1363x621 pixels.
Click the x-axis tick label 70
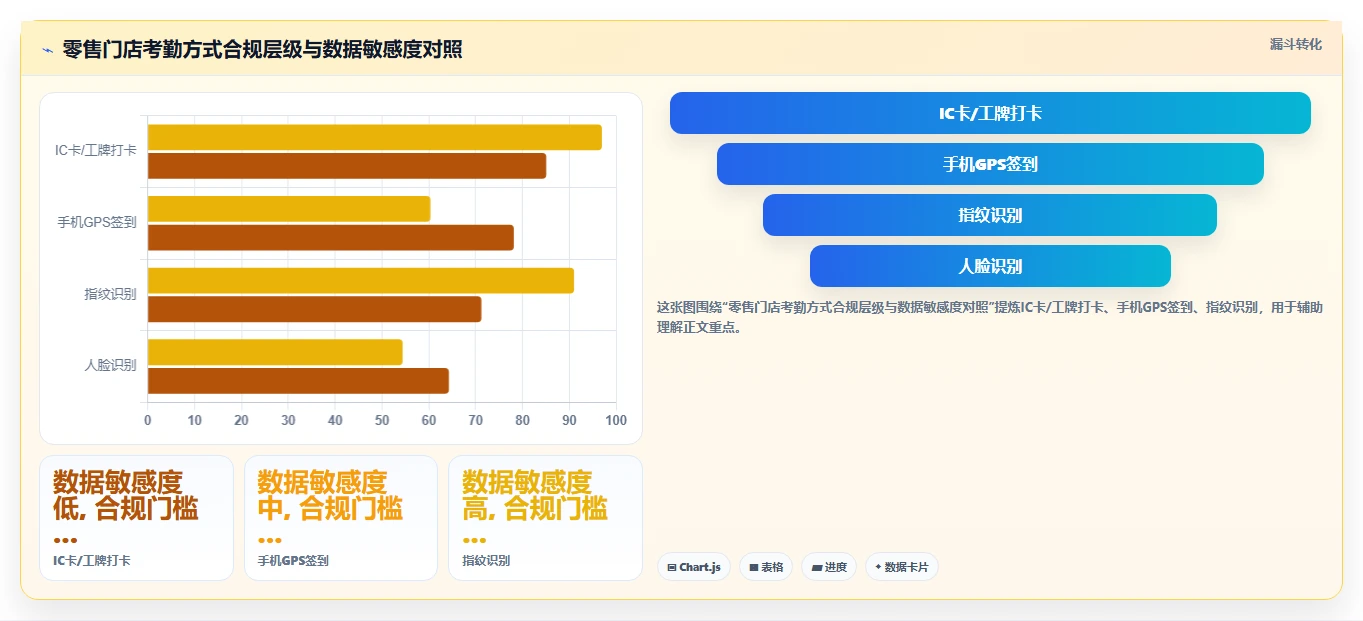click(x=476, y=420)
